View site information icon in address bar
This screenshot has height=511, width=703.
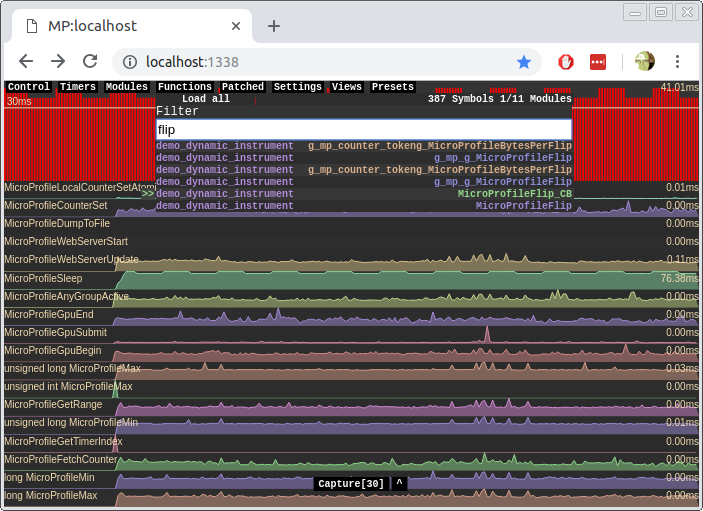[130, 62]
